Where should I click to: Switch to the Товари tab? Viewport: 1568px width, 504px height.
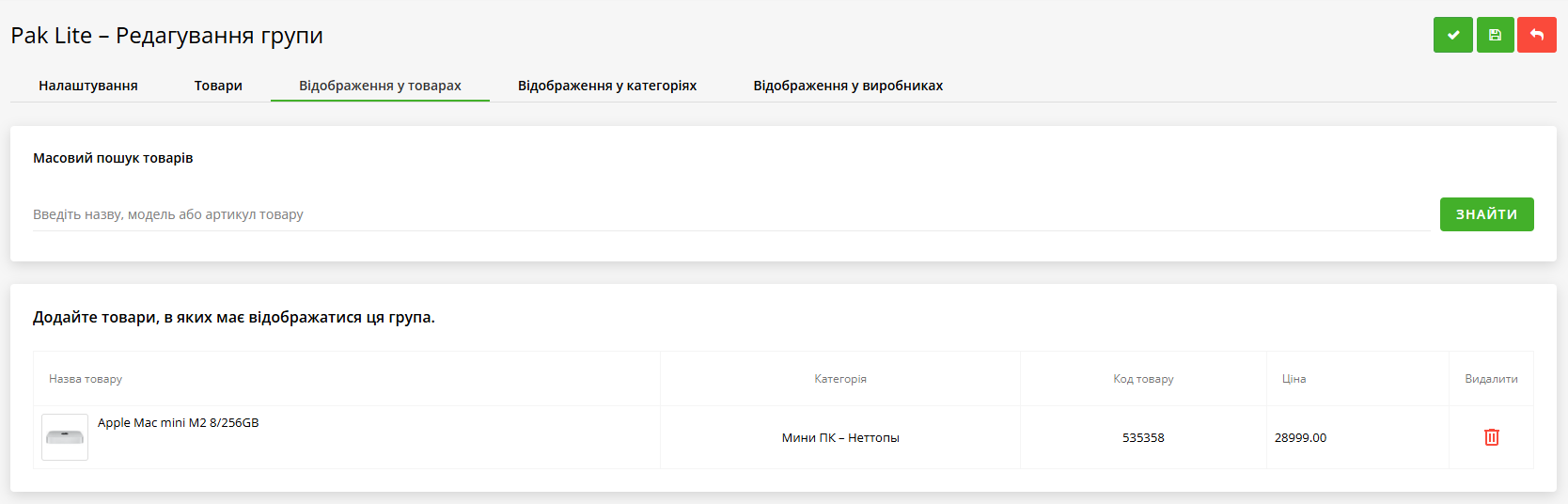tap(218, 86)
